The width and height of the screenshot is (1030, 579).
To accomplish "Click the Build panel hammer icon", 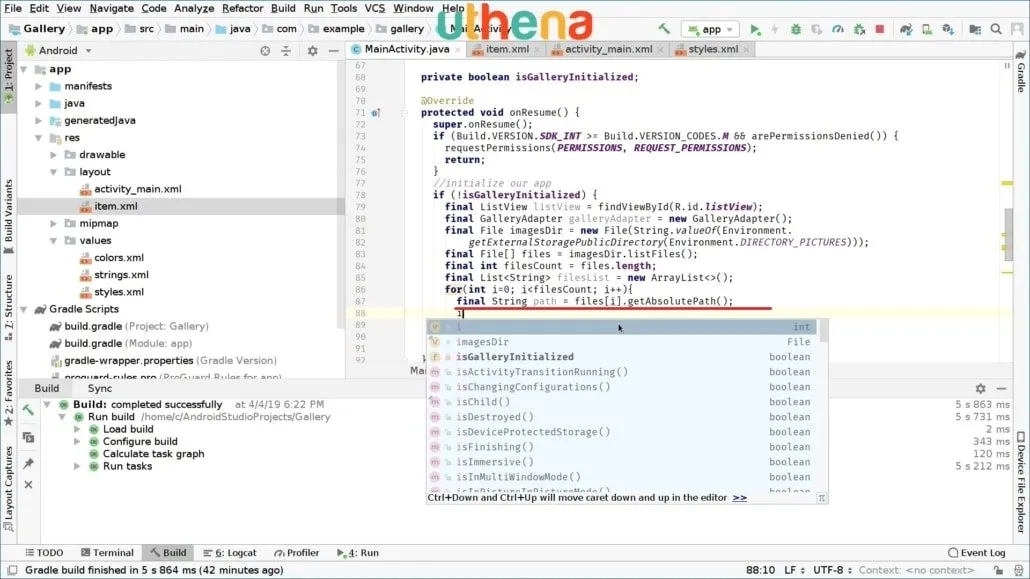I will 28,410.
